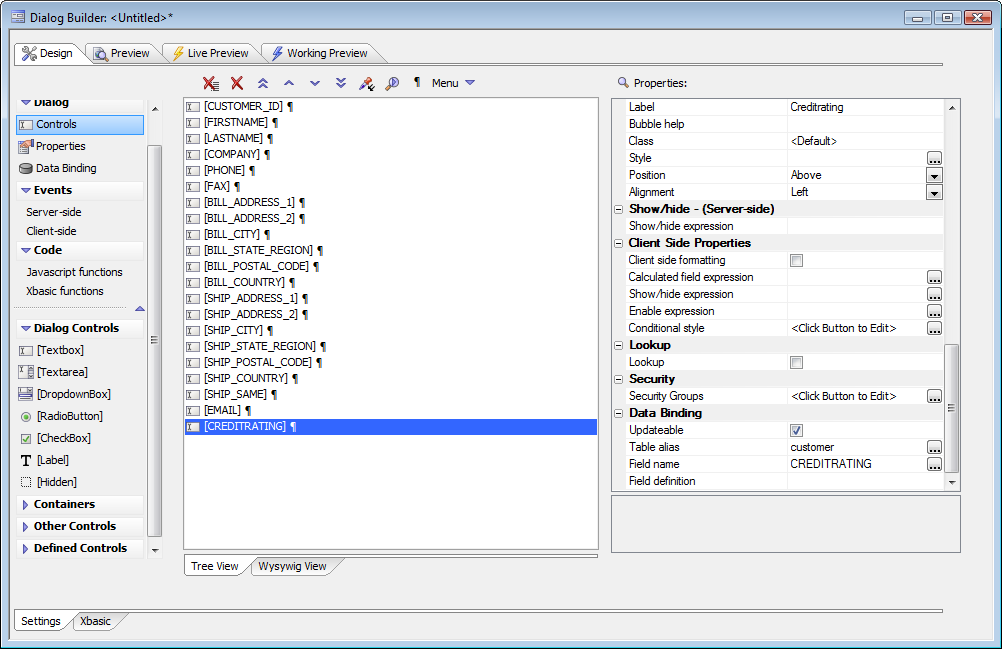Expand the Containers section
Screen dimensions: 1002x649
pyautogui.click(x=25, y=505)
